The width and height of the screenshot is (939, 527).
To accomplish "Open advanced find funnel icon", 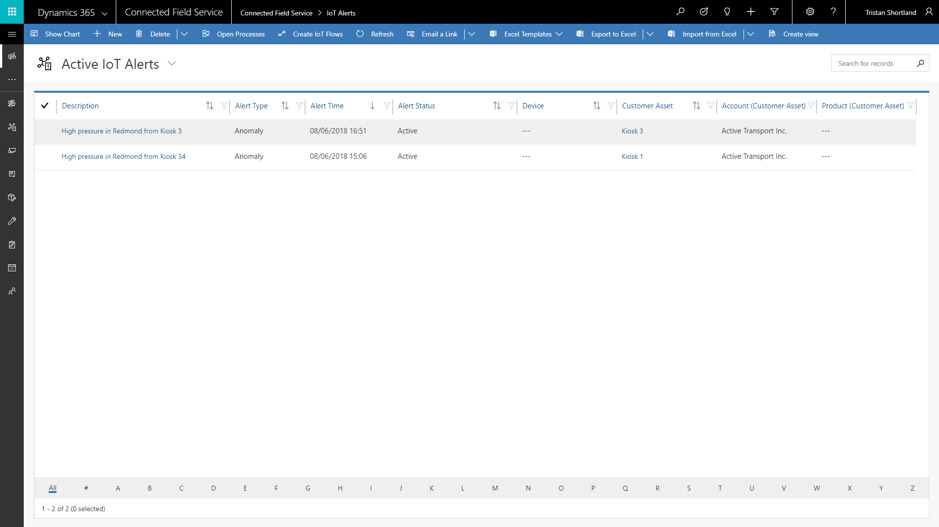I will pos(774,11).
